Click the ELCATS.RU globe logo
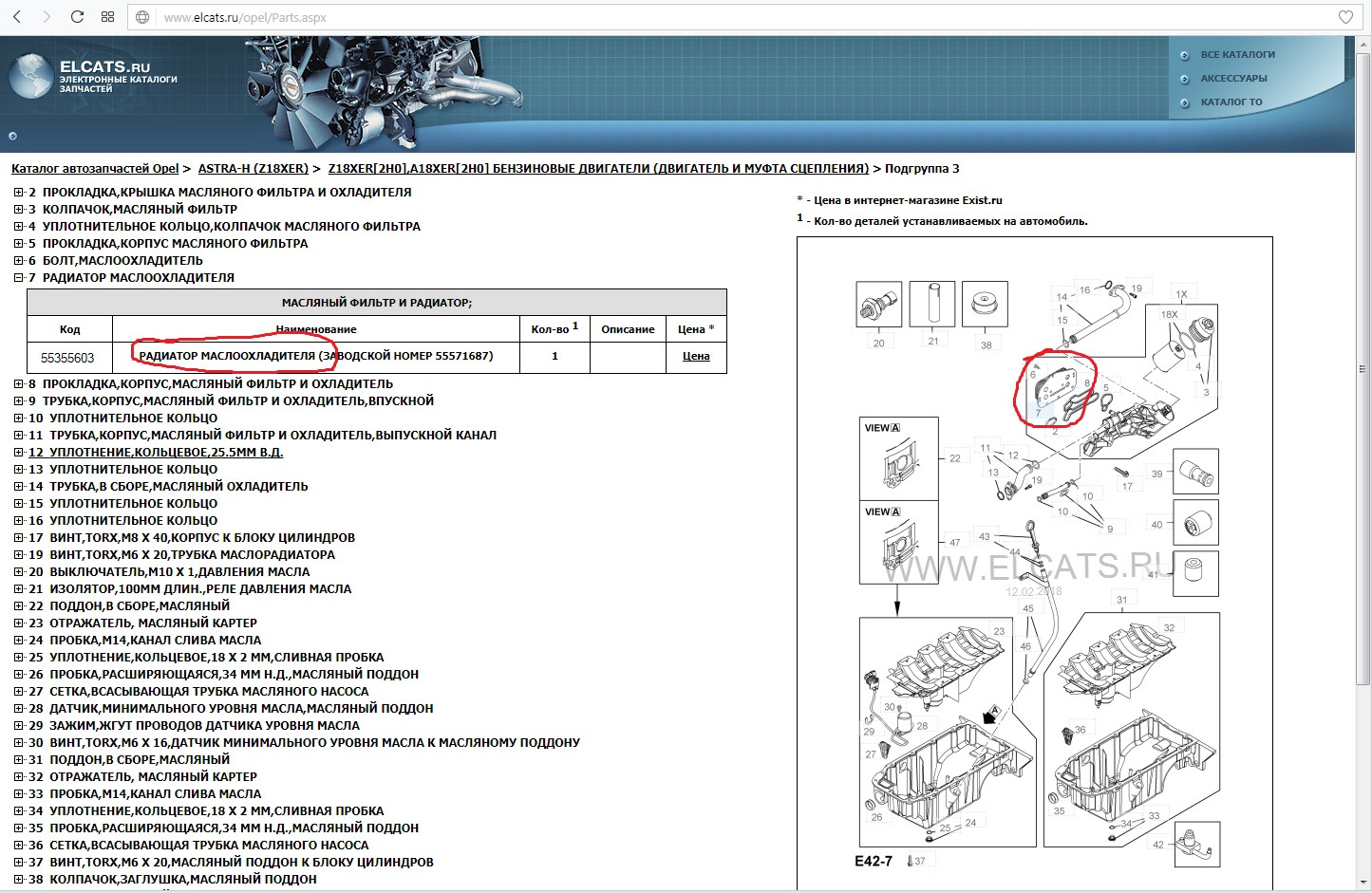The width and height of the screenshot is (1372, 893). click(30, 76)
